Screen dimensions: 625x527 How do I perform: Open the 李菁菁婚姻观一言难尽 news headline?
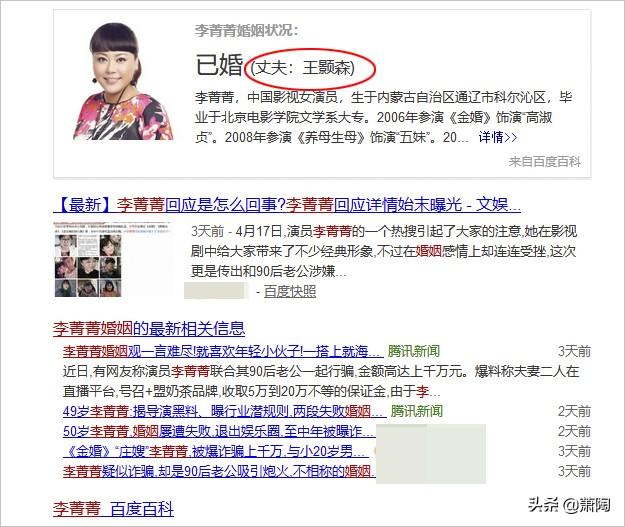tap(223, 352)
